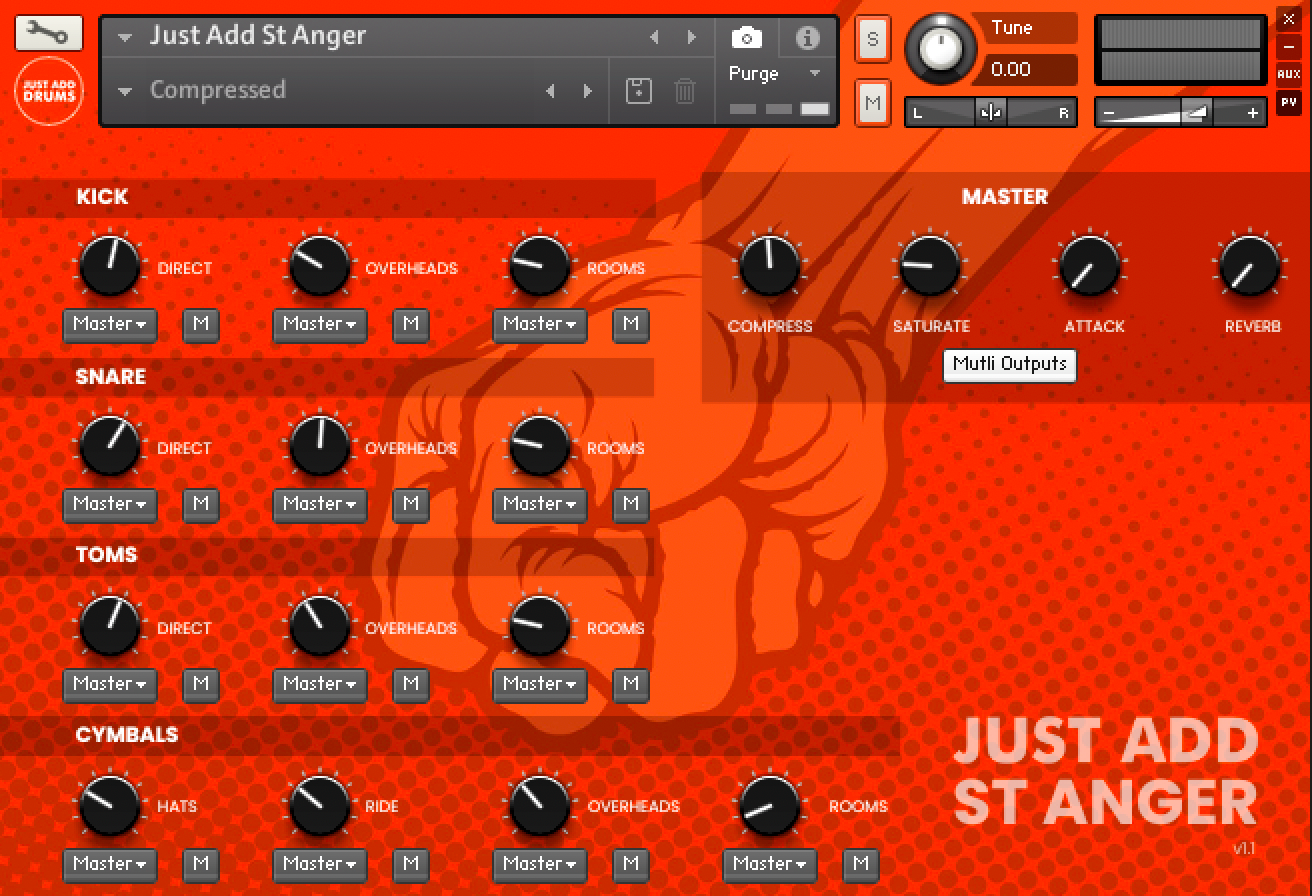This screenshot has height=896, width=1312.
Task: Open Toms Direct output dropdown
Action: pos(110,684)
